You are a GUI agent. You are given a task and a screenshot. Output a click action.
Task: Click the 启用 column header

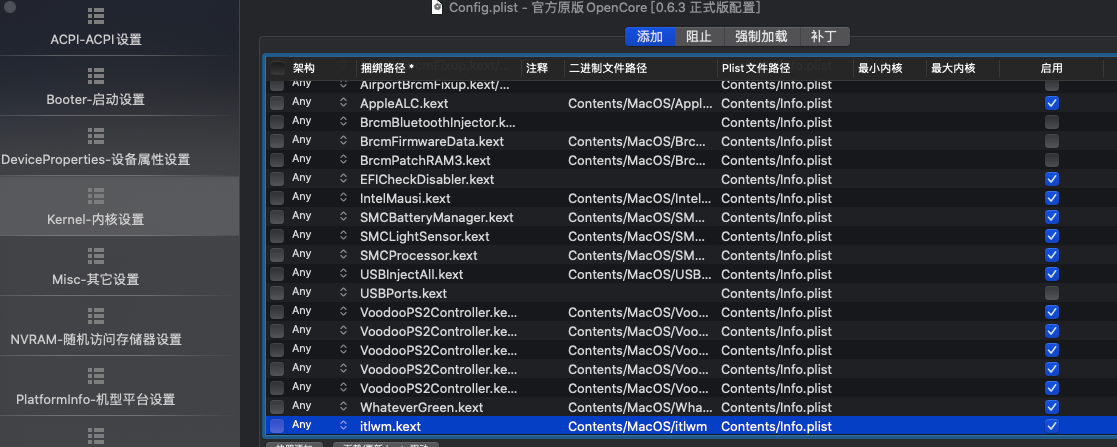pyautogui.click(x=1051, y=68)
